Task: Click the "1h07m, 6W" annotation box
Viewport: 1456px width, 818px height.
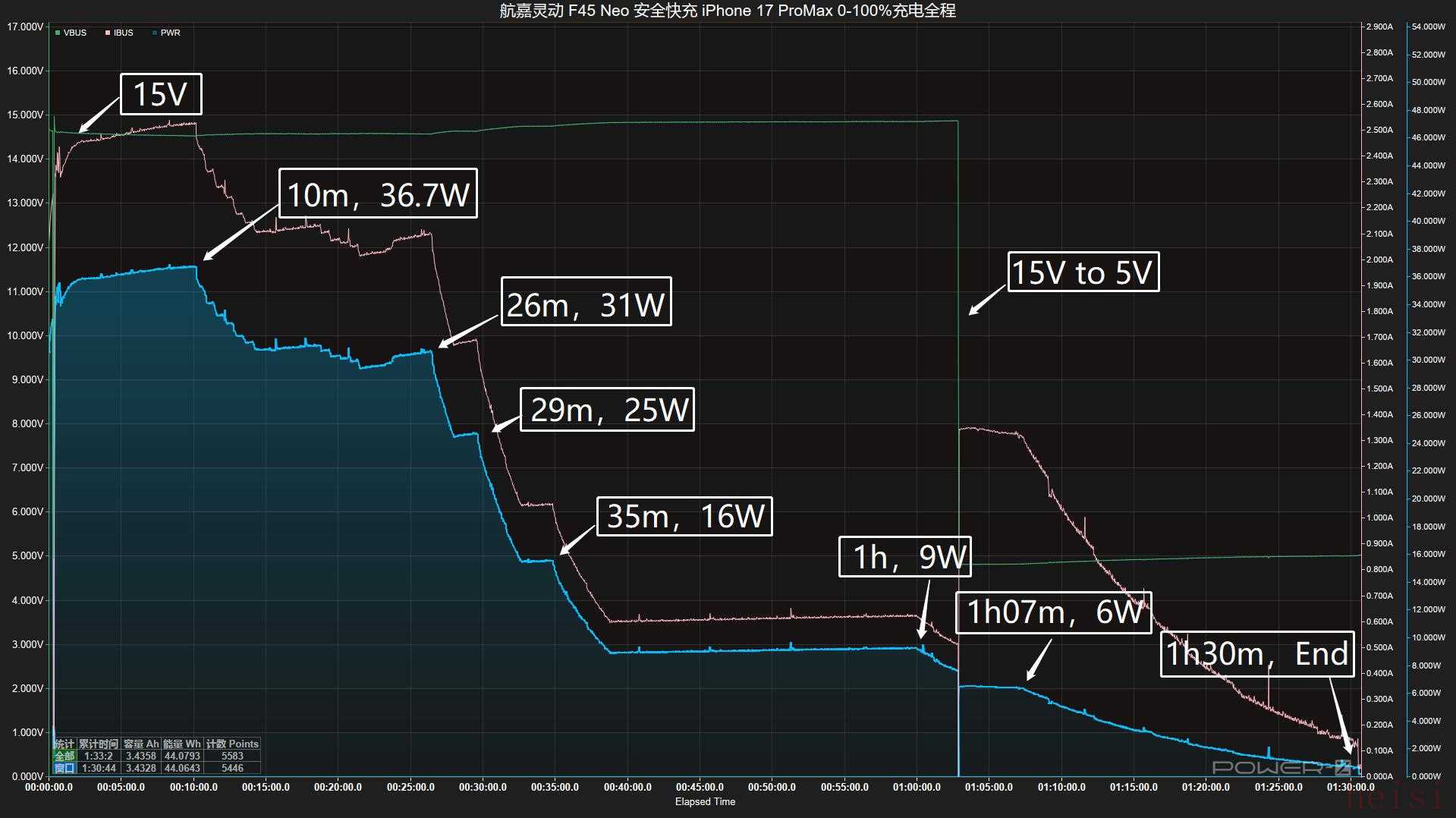Action: (x=1053, y=612)
